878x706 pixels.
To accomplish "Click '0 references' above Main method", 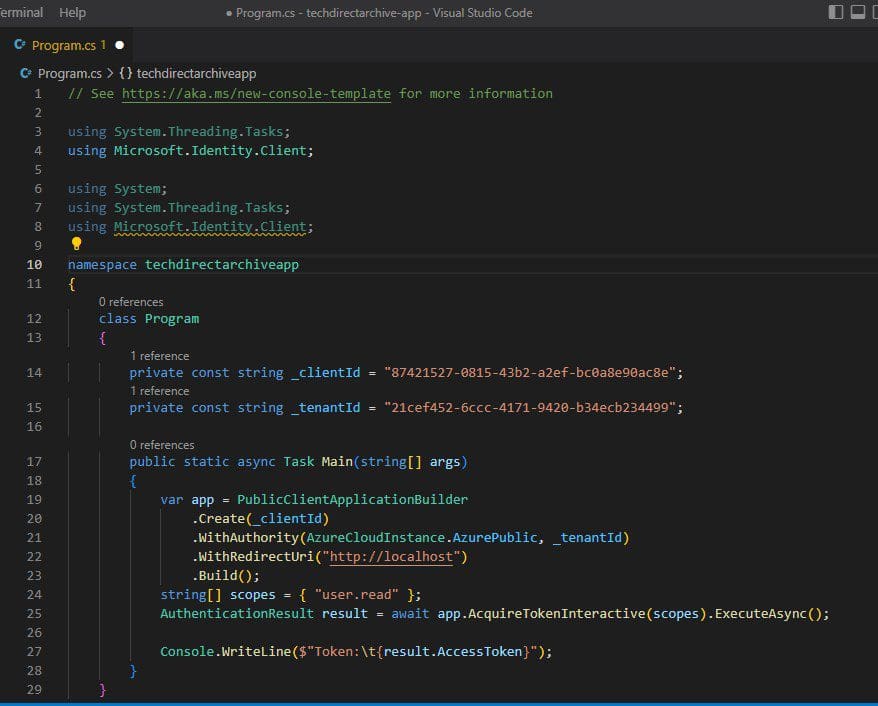I will (162, 445).
